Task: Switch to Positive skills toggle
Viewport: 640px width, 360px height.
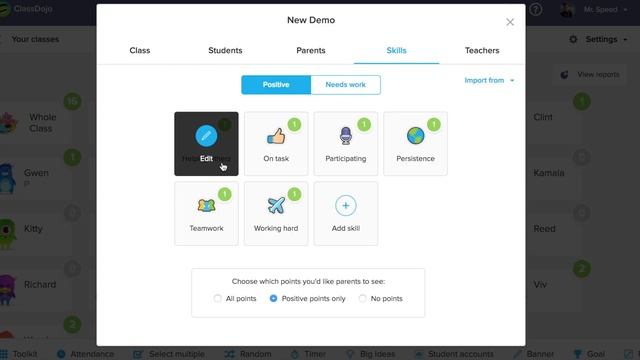Action: coord(276,84)
